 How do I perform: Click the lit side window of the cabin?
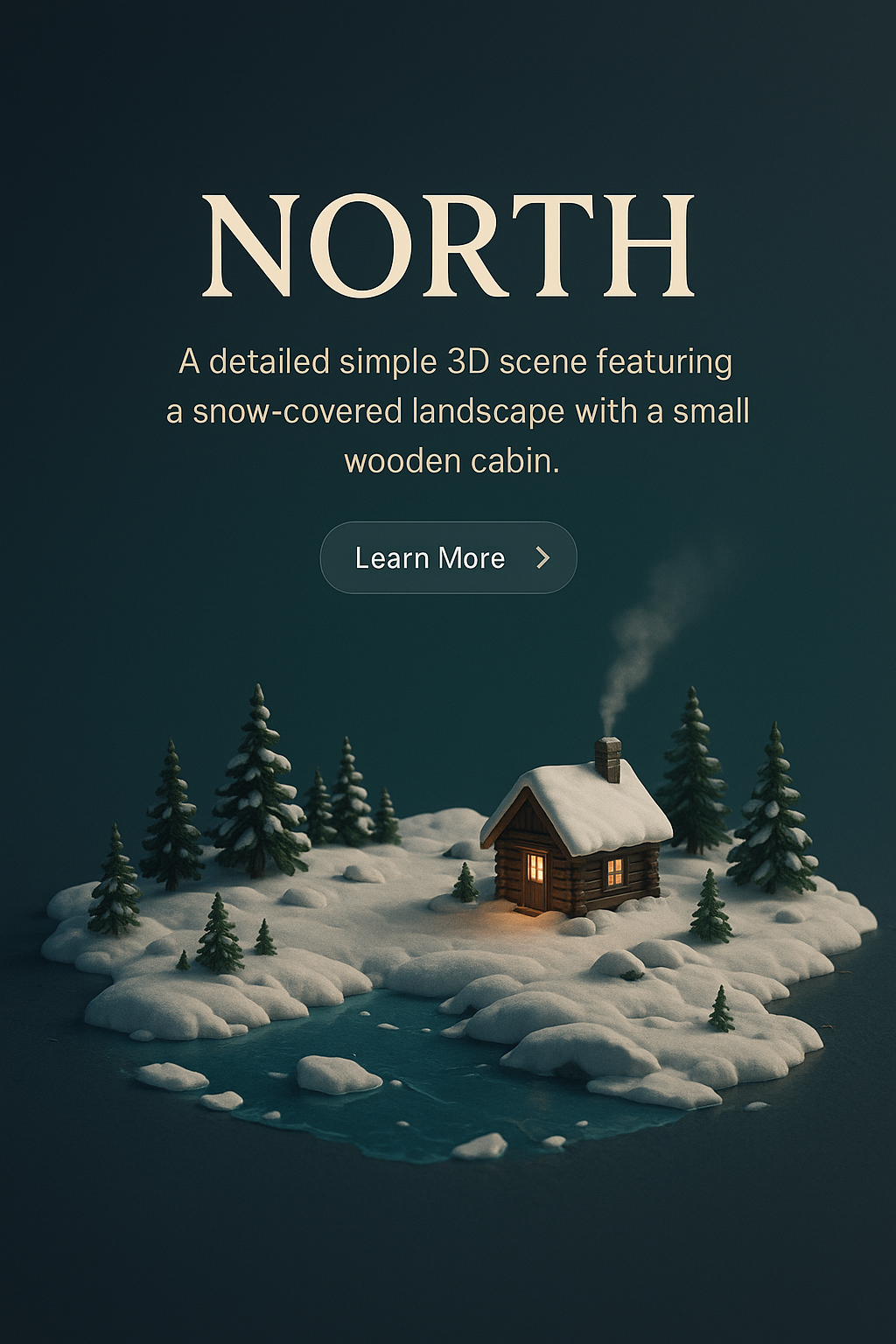tap(615, 871)
